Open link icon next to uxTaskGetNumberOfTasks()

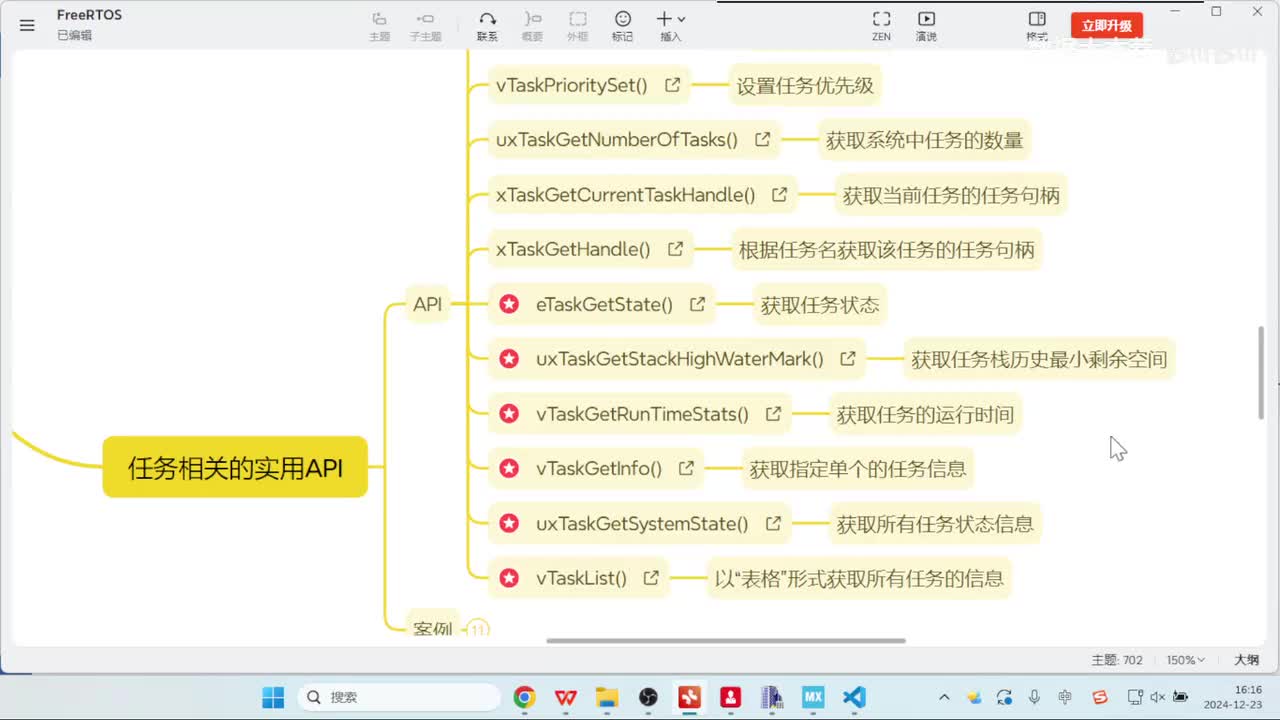tap(763, 140)
